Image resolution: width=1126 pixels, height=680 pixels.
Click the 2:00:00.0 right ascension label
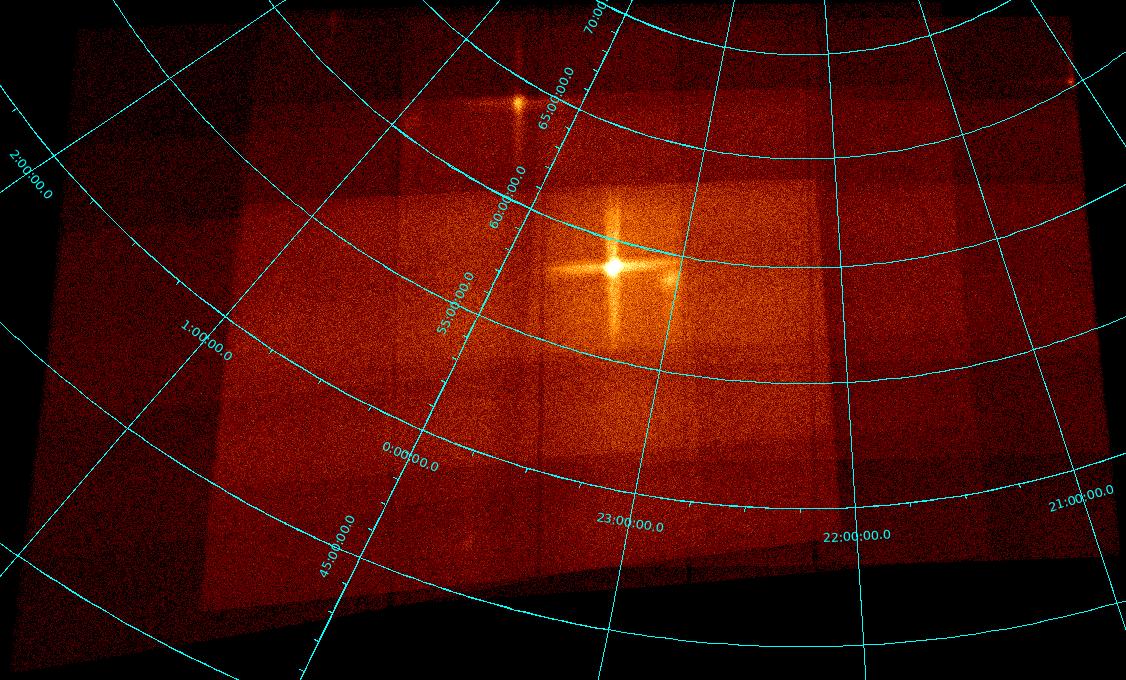tap(32, 174)
